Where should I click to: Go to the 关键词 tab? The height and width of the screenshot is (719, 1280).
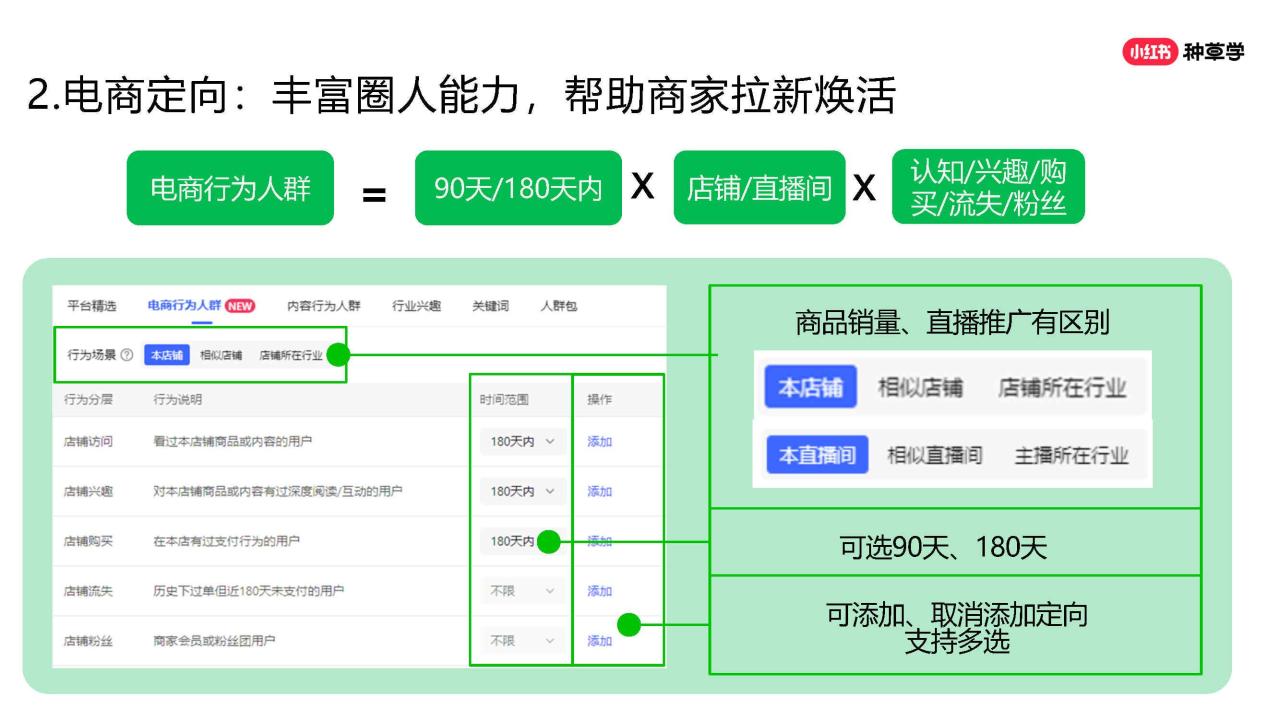click(x=490, y=306)
